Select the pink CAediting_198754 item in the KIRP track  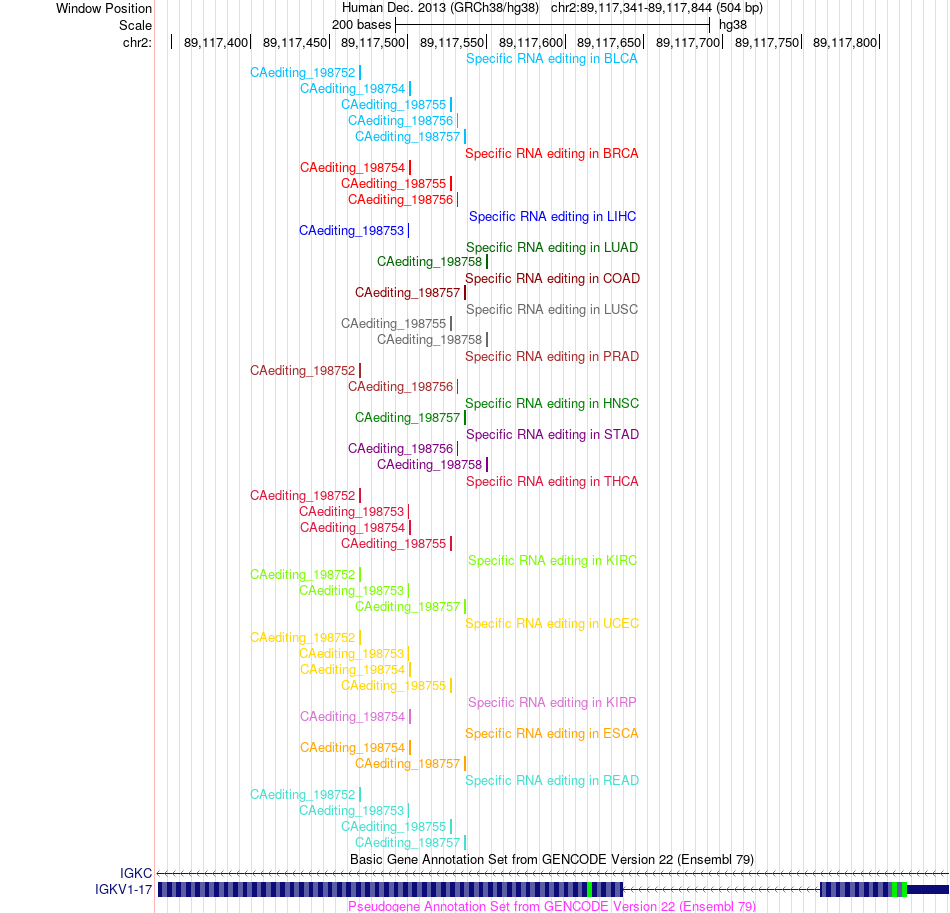coord(353,717)
